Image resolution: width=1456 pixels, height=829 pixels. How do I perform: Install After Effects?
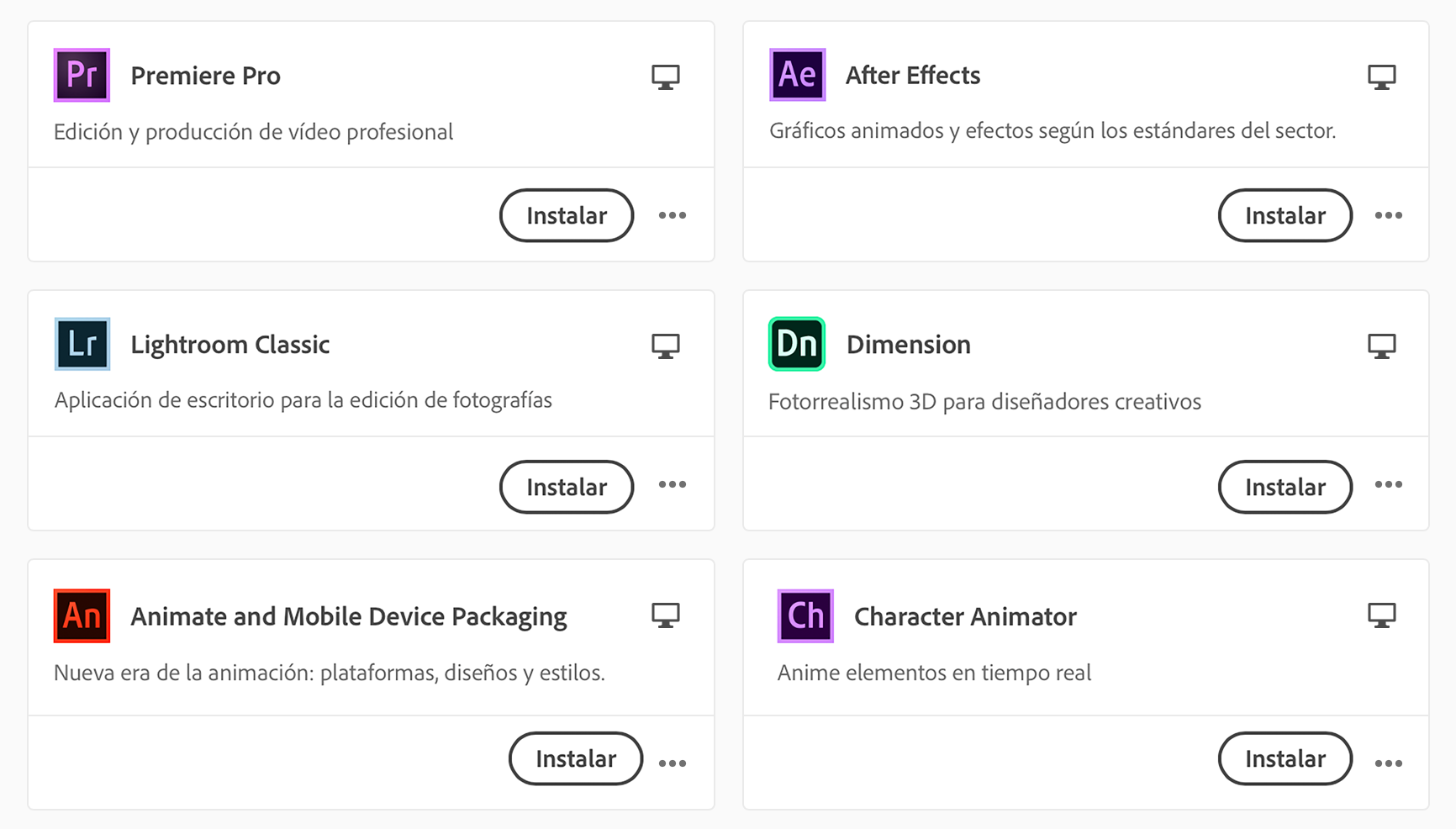[1285, 215]
